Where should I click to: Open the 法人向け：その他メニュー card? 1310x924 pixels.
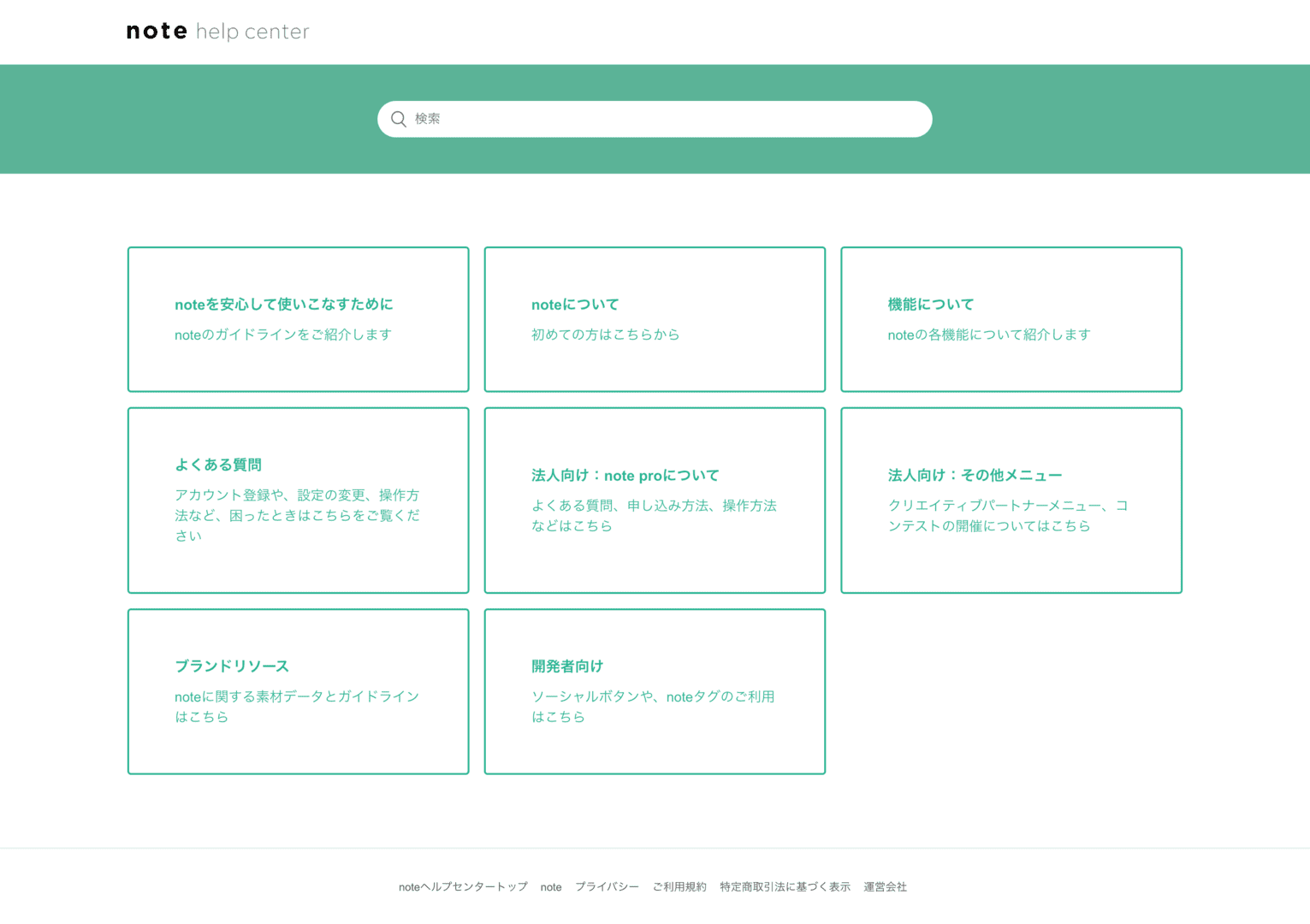point(1011,500)
